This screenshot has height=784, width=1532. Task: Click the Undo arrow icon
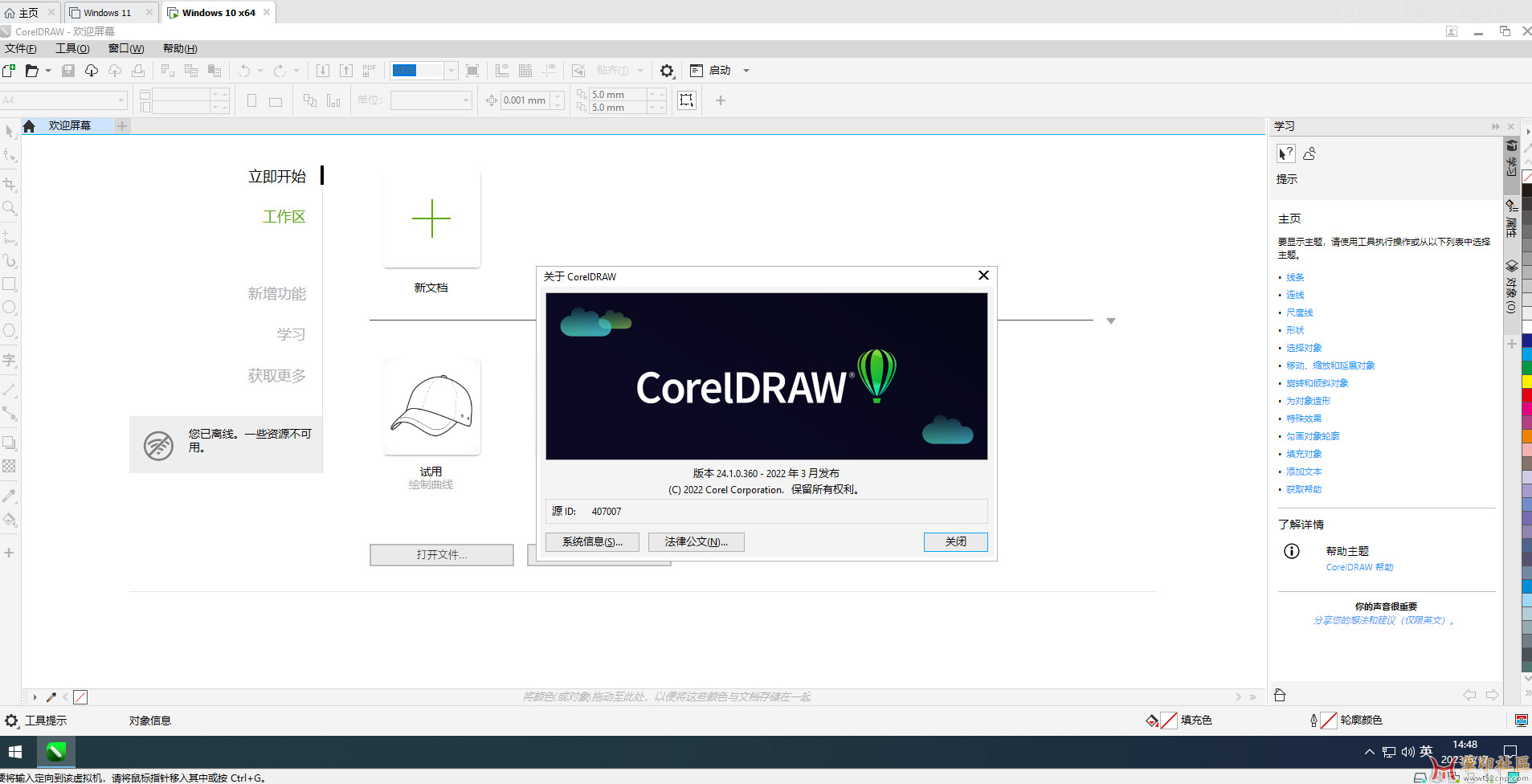click(244, 71)
